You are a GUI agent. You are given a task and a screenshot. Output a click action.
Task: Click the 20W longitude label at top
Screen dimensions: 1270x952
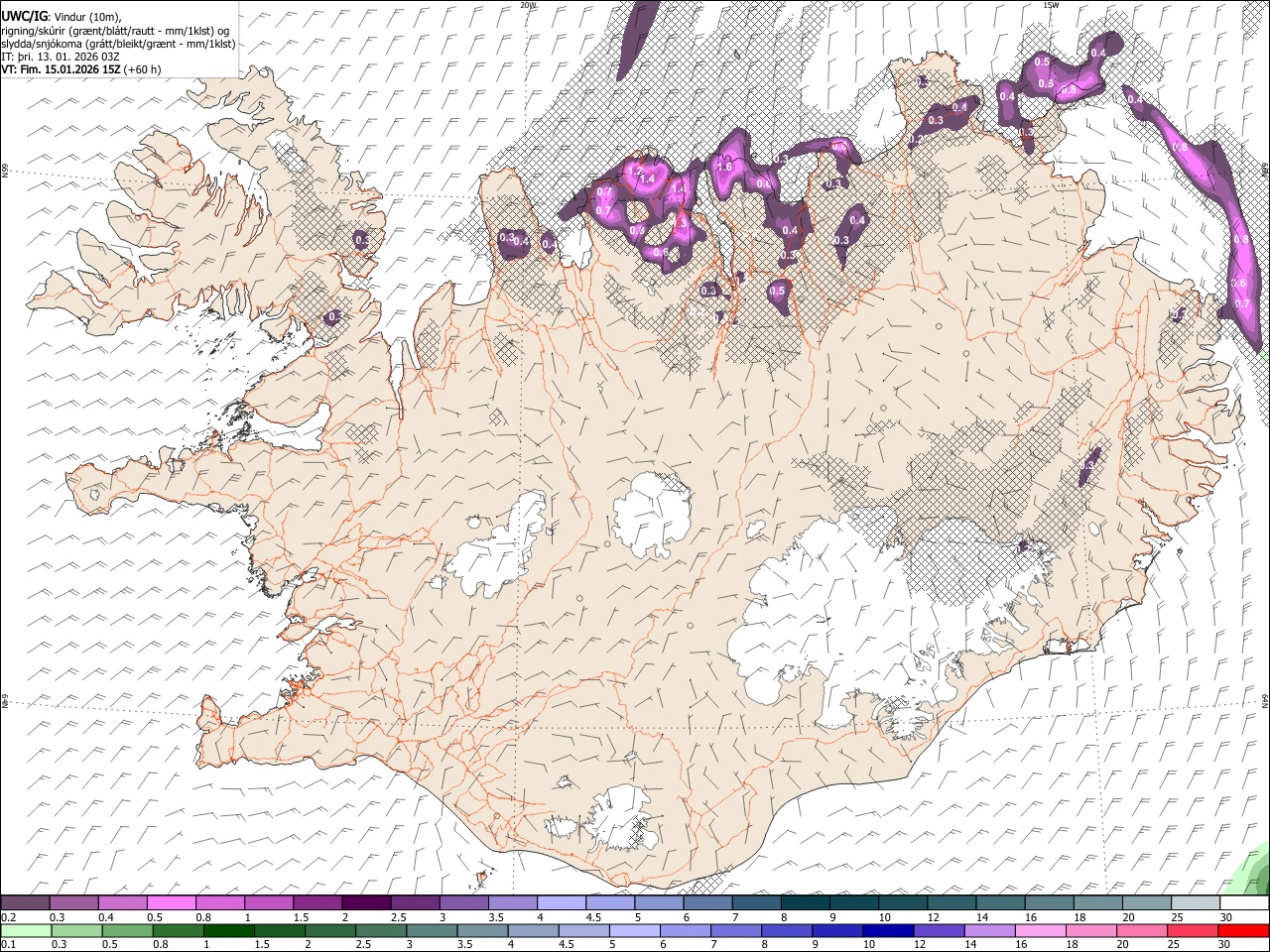pyautogui.click(x=528, y=5)
